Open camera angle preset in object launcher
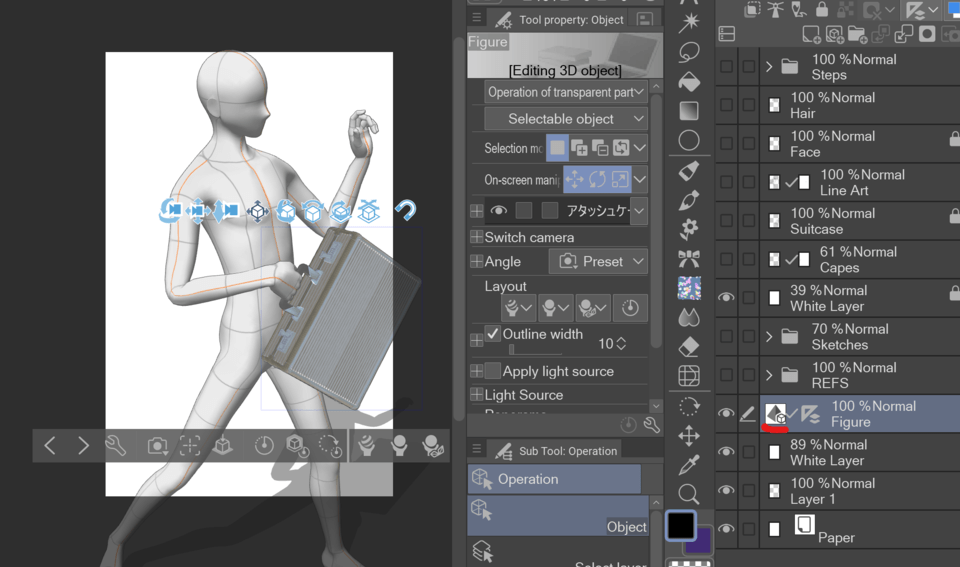Viewport: 960px width, 567px height. 157,445
